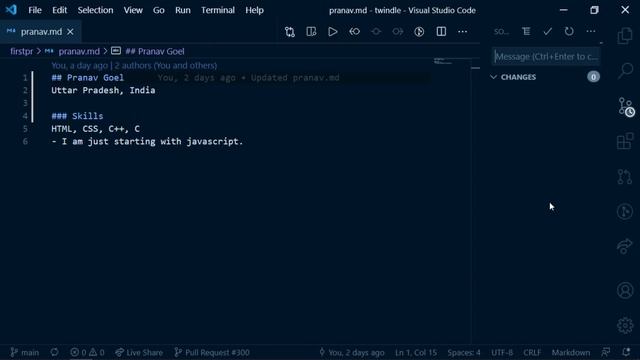Screen dimensions: 640x360
Task: Open the Go menu
Action: (158, 10)
